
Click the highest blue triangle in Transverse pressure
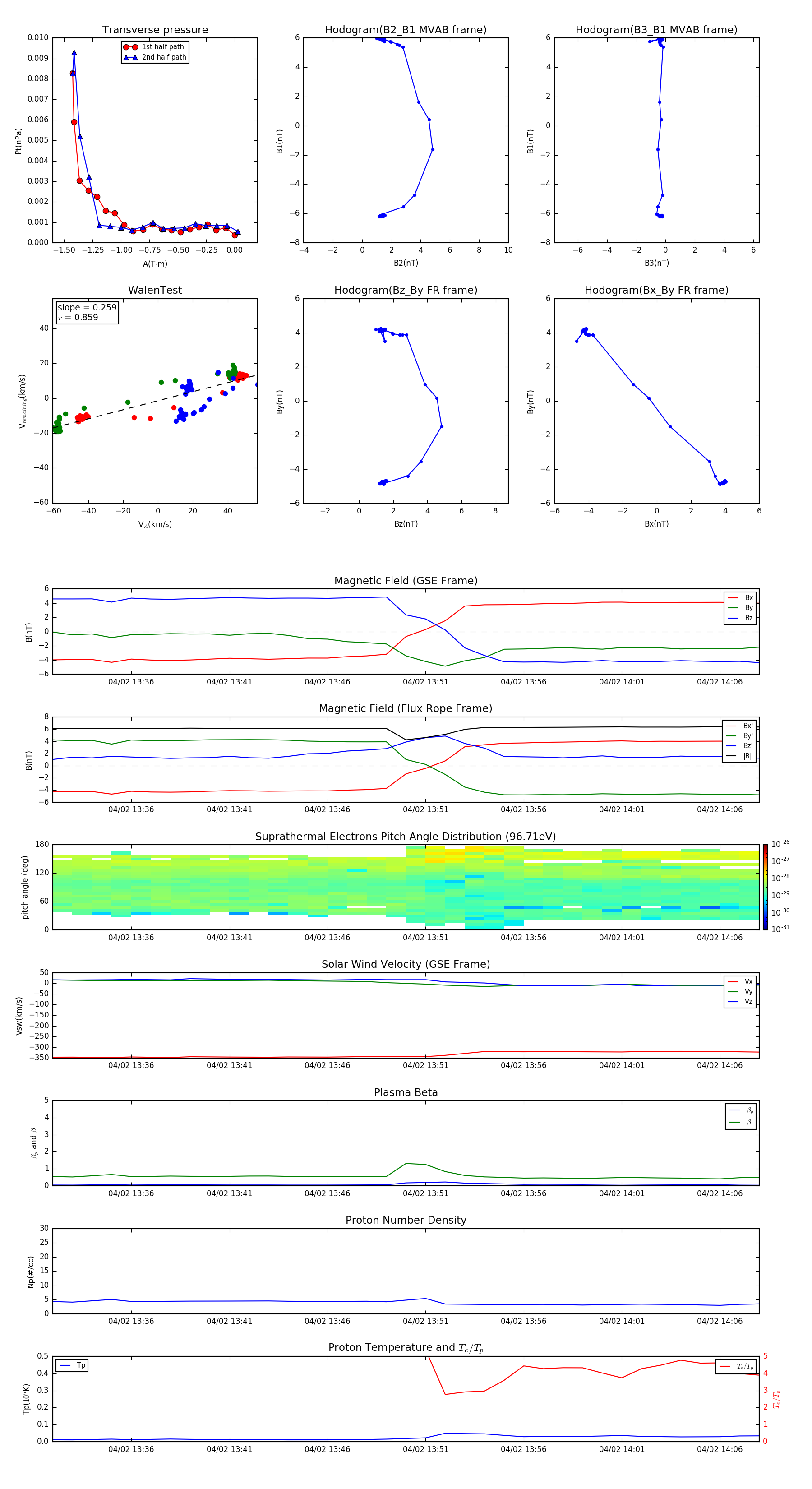74,53
